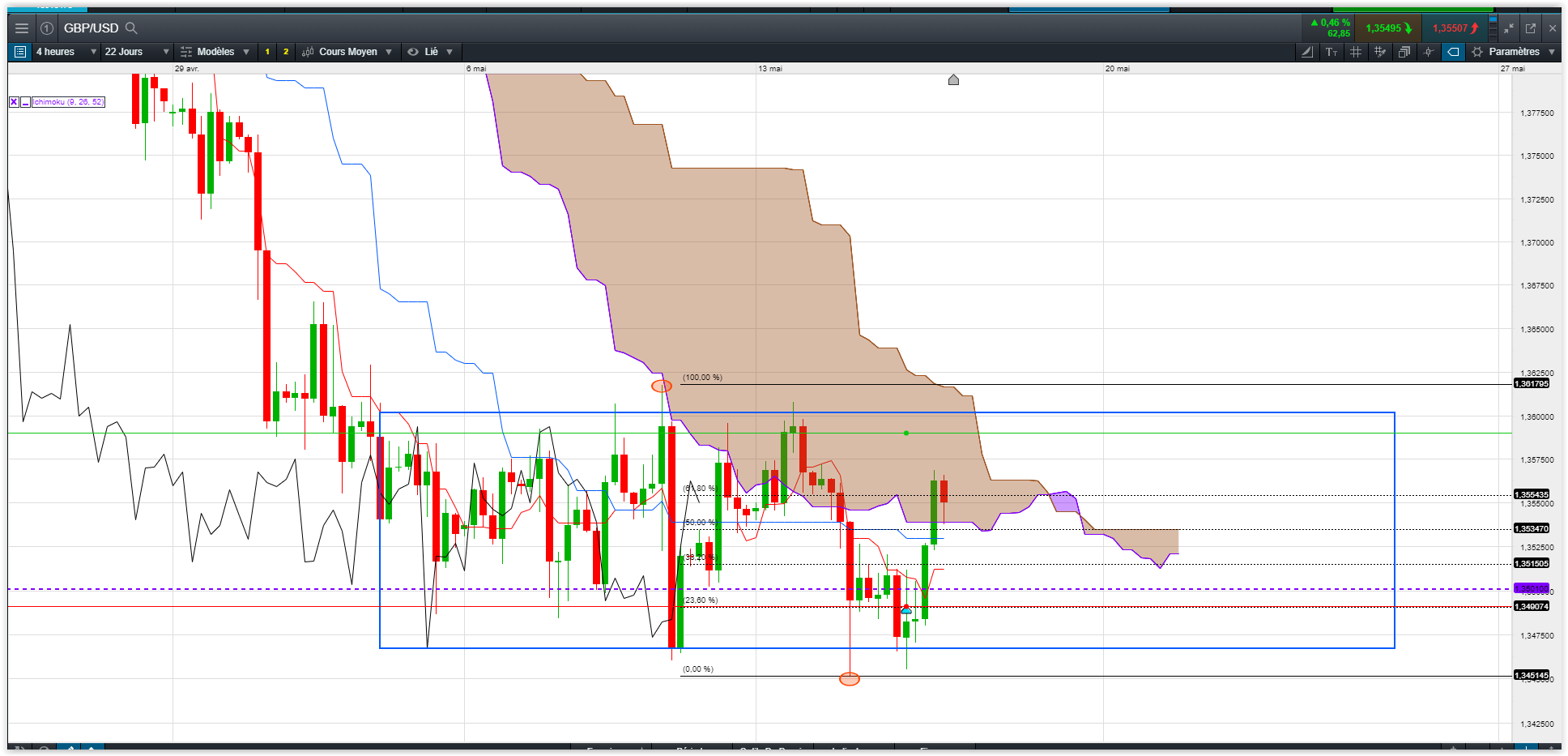Click the 1,355435 price level label
Viewport: 1568px width, 756px height.
(1531, 494)
